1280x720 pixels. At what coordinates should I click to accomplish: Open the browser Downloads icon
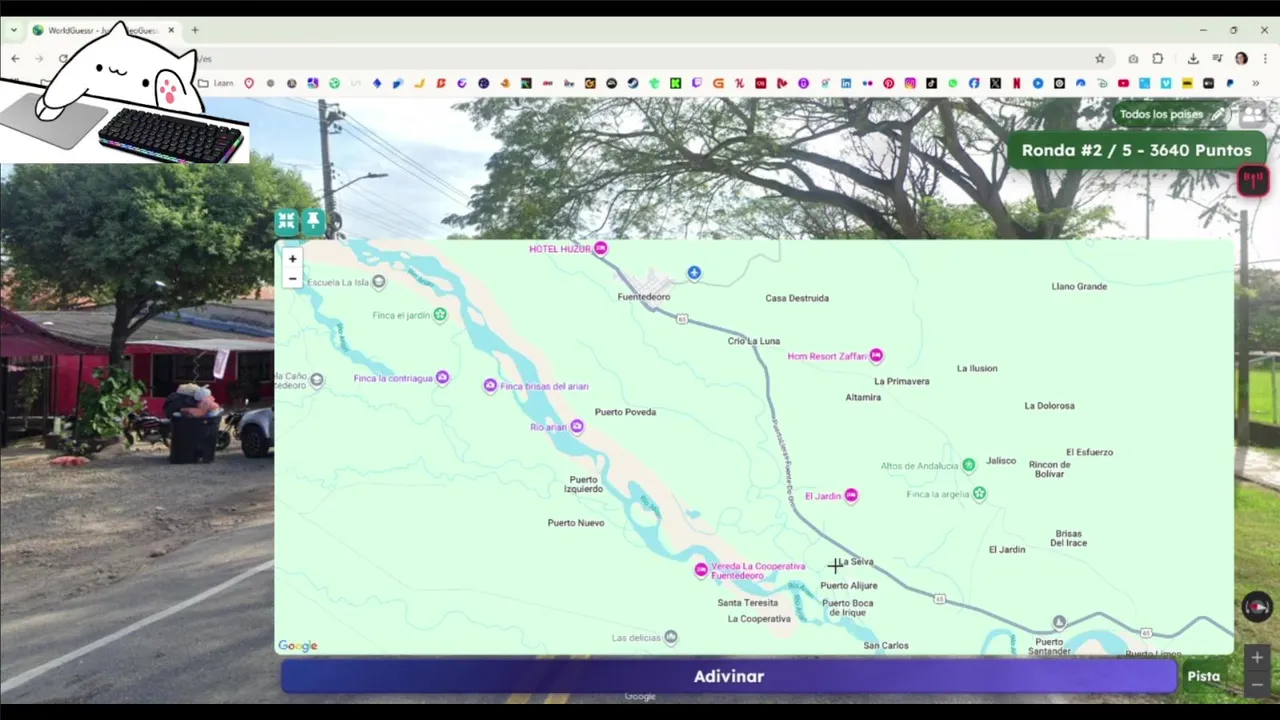point(1193,59)
